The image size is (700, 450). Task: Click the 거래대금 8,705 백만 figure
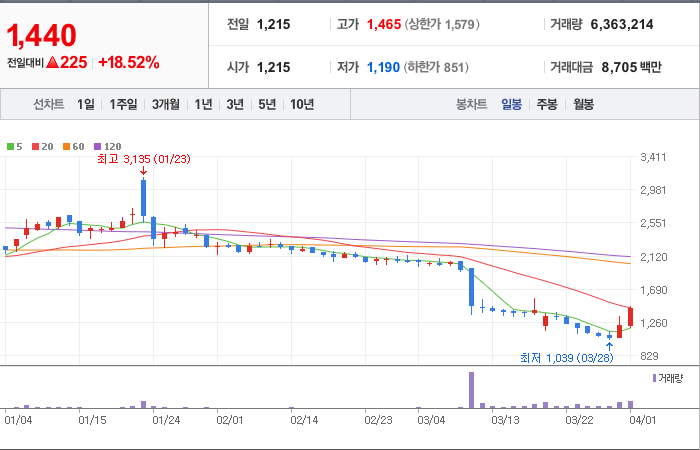(631, 67)
